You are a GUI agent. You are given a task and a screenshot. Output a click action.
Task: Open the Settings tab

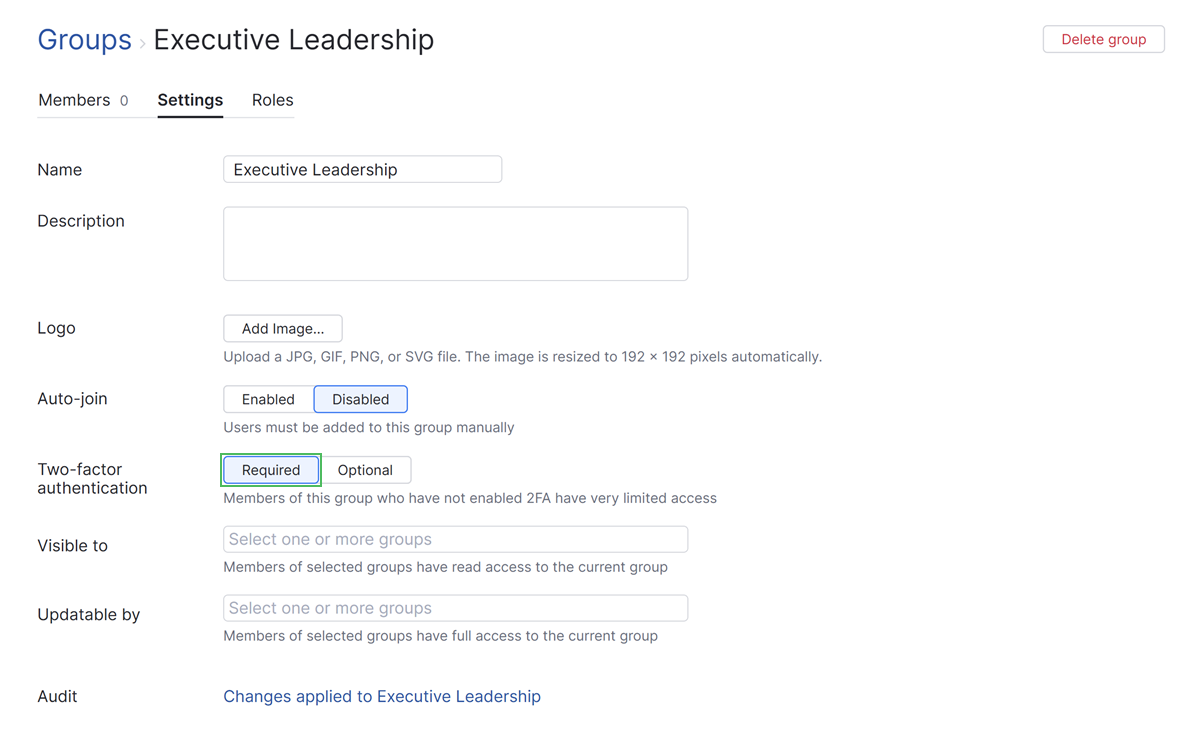click(x=190, y=100)
